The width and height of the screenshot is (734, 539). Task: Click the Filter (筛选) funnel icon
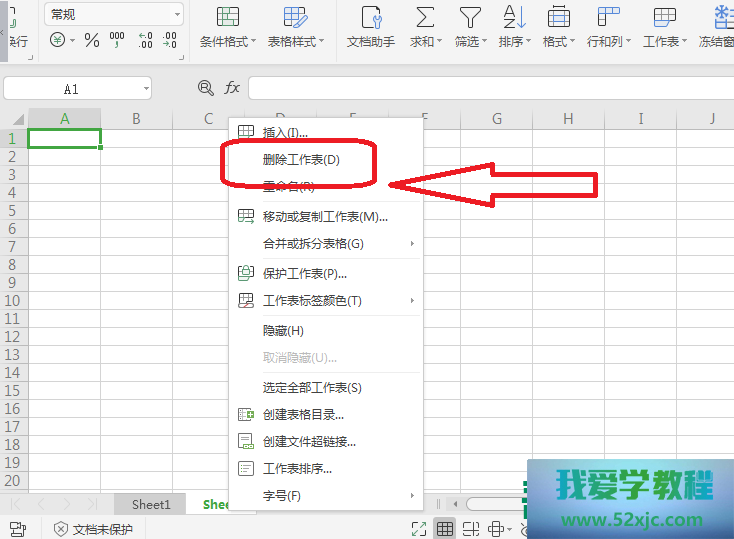coord(469,17)
